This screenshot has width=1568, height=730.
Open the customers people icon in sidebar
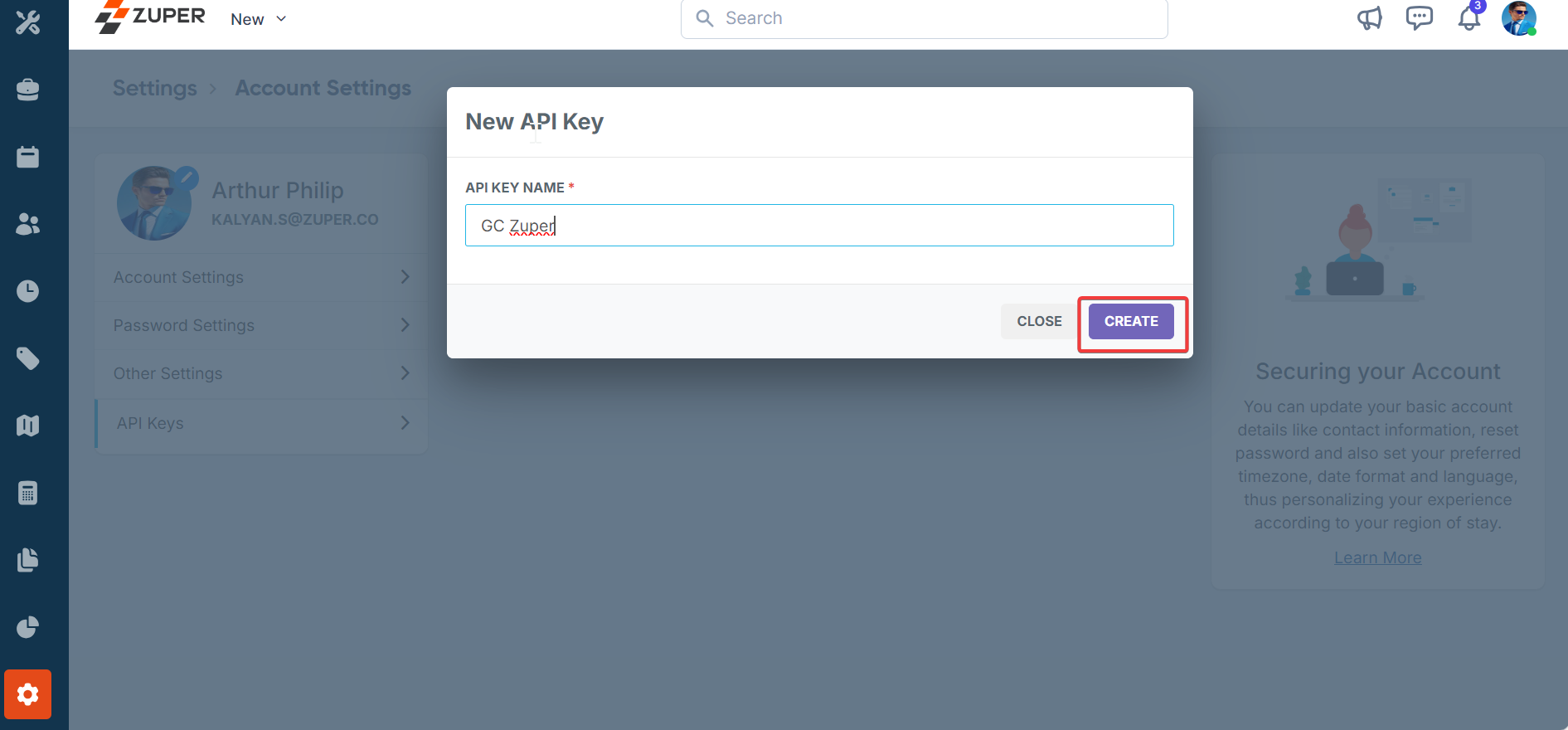pyautogui.click(x=27, y=224)
